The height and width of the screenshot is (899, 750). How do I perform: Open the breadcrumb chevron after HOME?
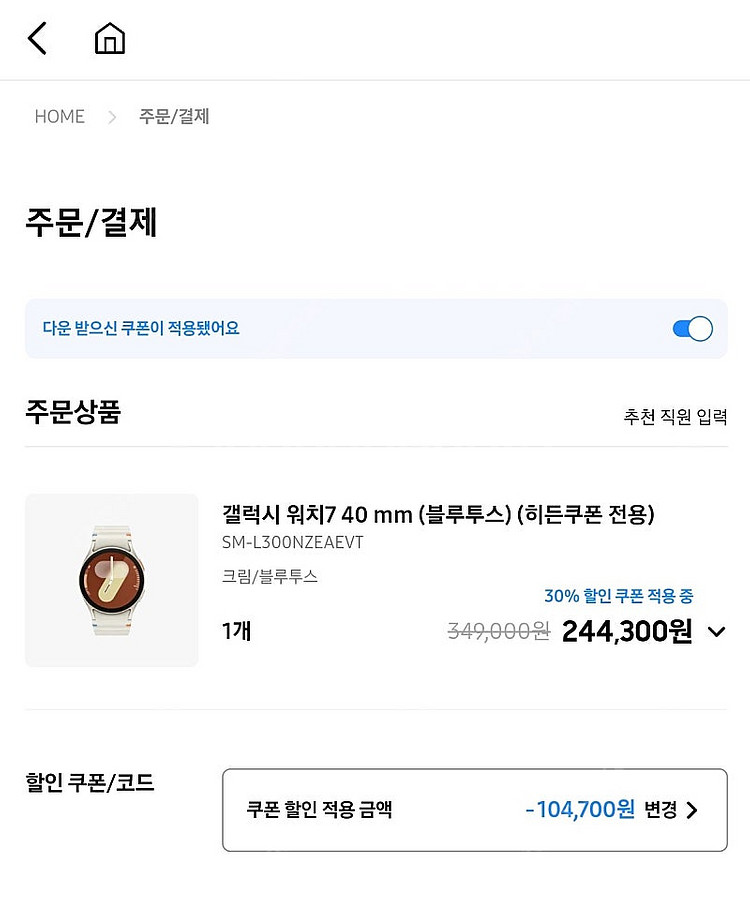pyautogui.click(x=113, y=117)
